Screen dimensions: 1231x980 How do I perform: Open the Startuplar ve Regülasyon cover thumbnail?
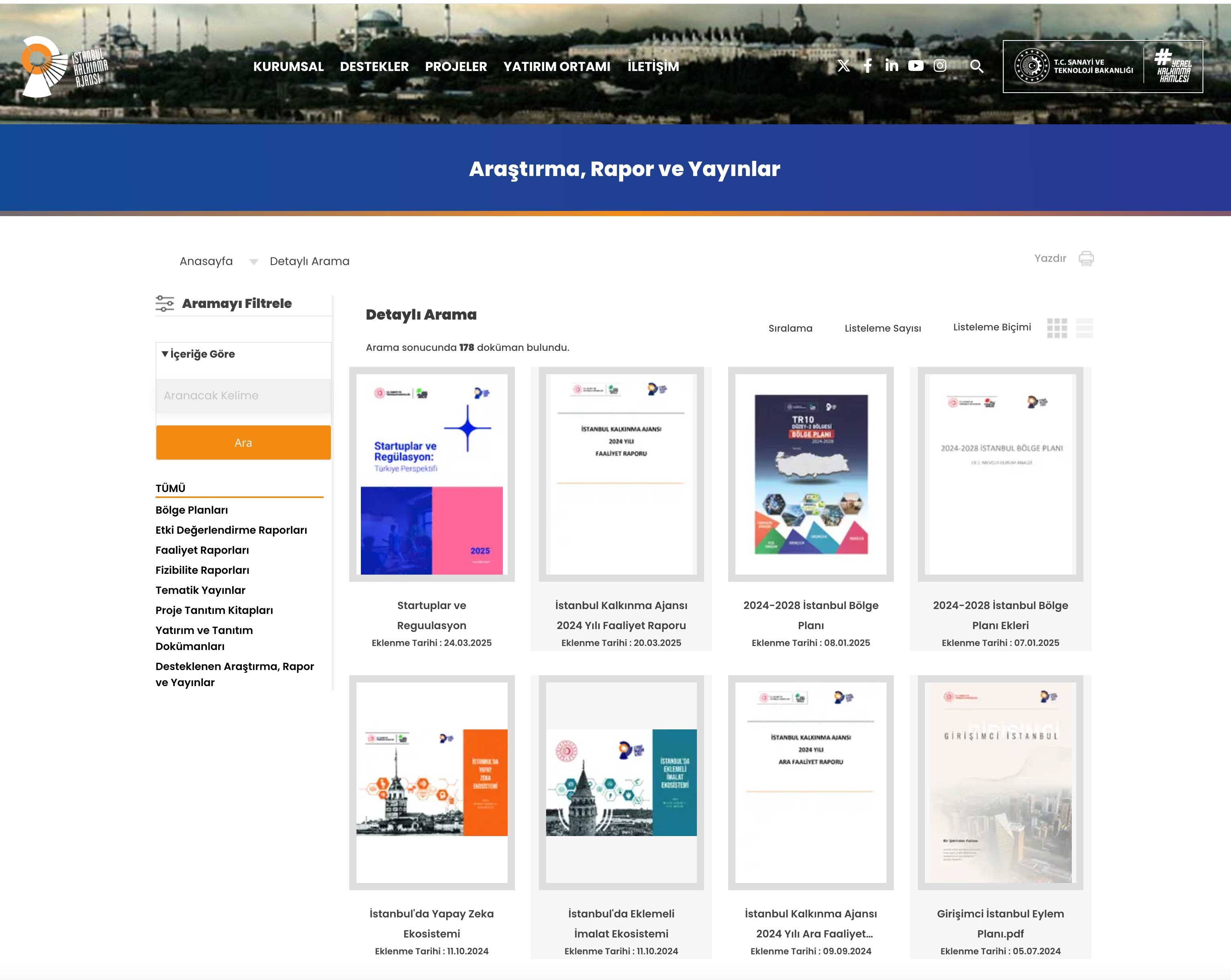pyautogui.click(x=431, y=474)
